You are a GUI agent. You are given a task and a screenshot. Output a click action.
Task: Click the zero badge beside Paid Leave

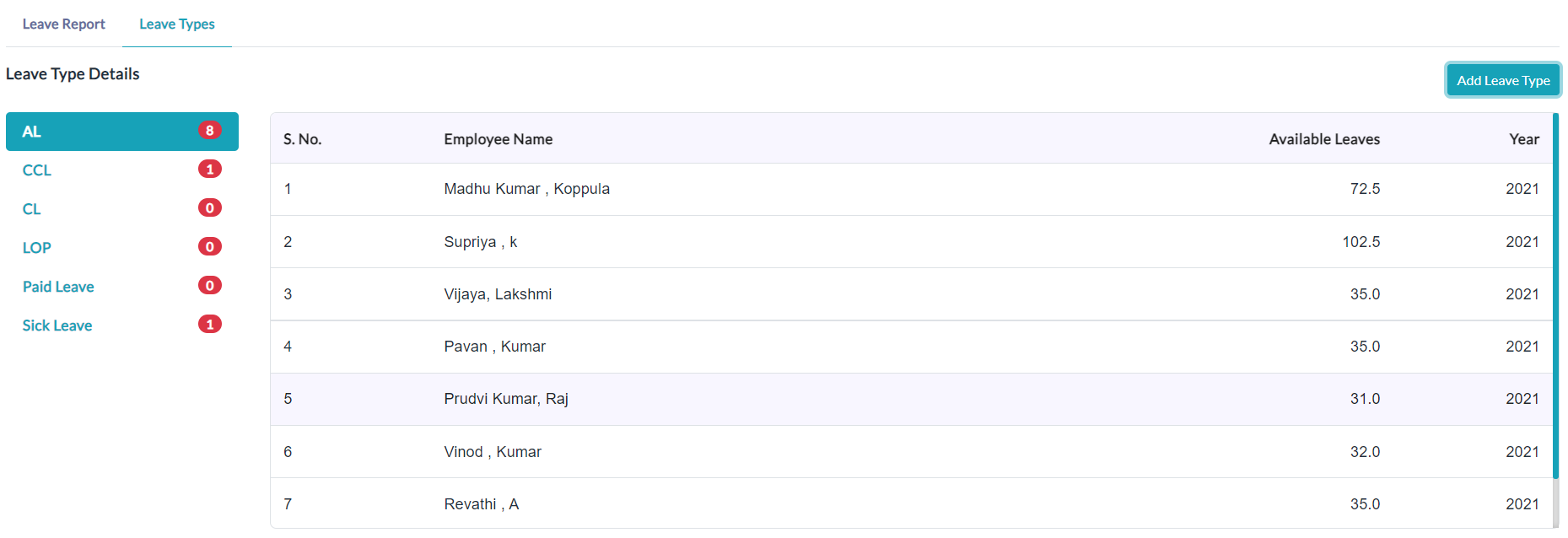(x=210, y=285)
